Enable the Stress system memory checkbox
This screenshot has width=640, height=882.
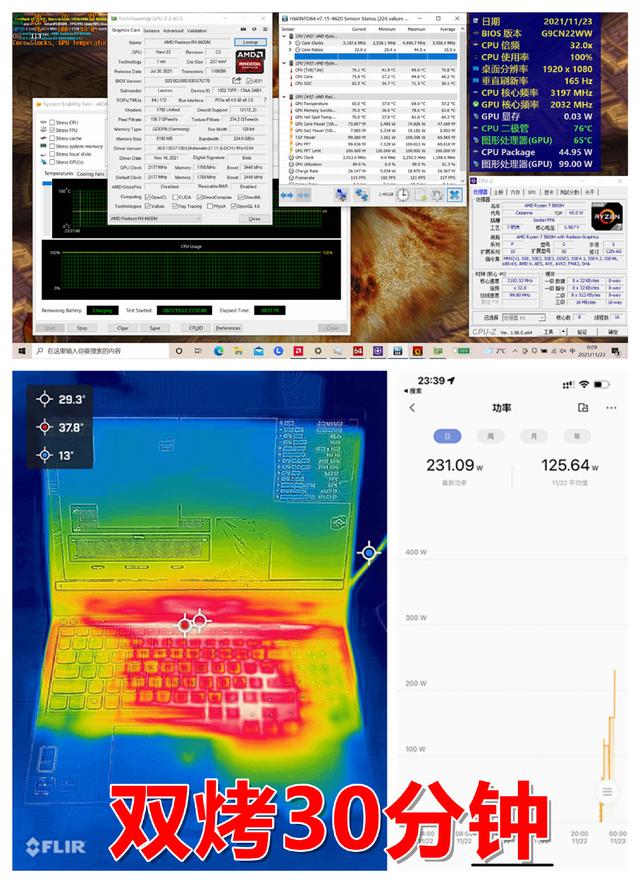(52, 146)
